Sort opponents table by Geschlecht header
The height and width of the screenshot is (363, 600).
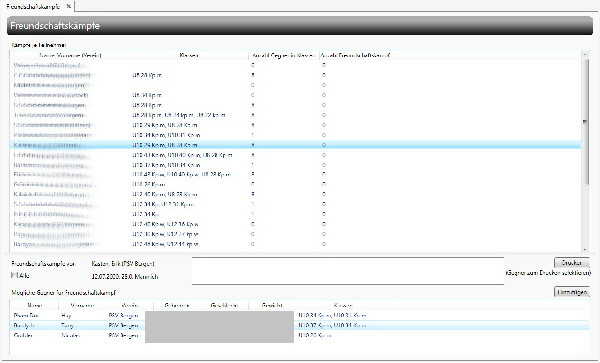coord(224,306)
